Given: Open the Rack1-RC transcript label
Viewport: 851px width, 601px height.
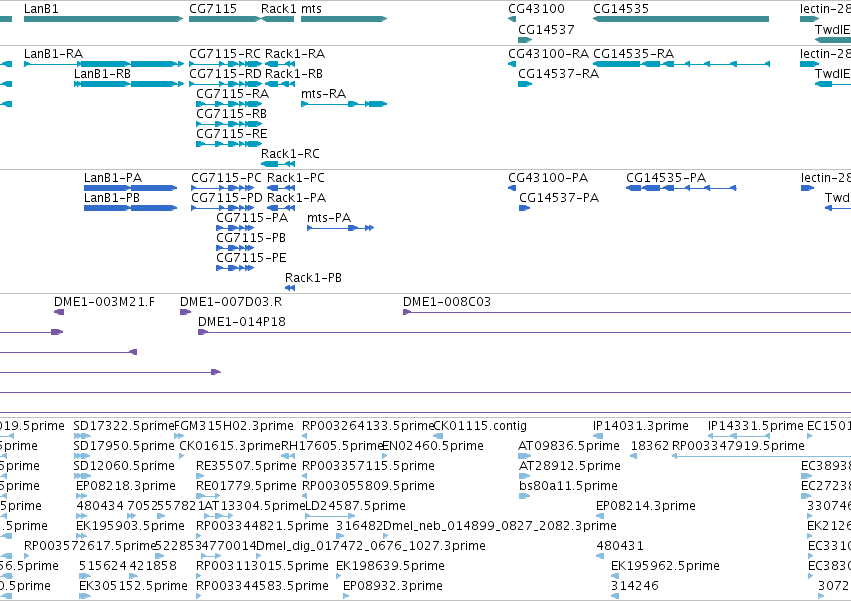Looking at the screenshot, I should [290, 154].
